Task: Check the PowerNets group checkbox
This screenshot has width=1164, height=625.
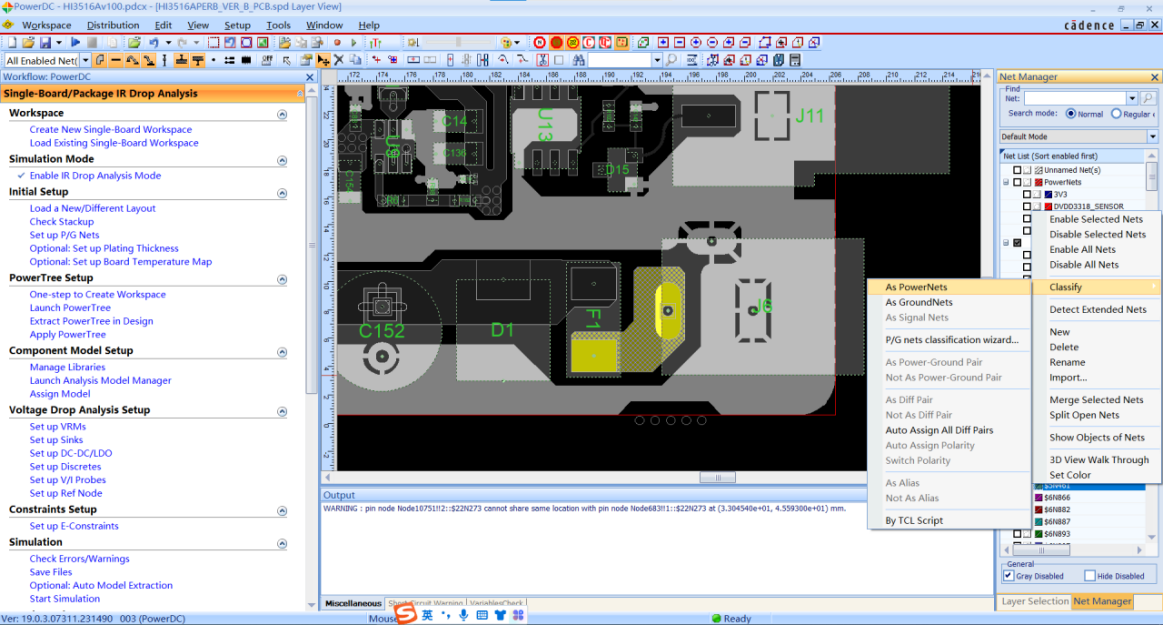Action: [1018, 182]
